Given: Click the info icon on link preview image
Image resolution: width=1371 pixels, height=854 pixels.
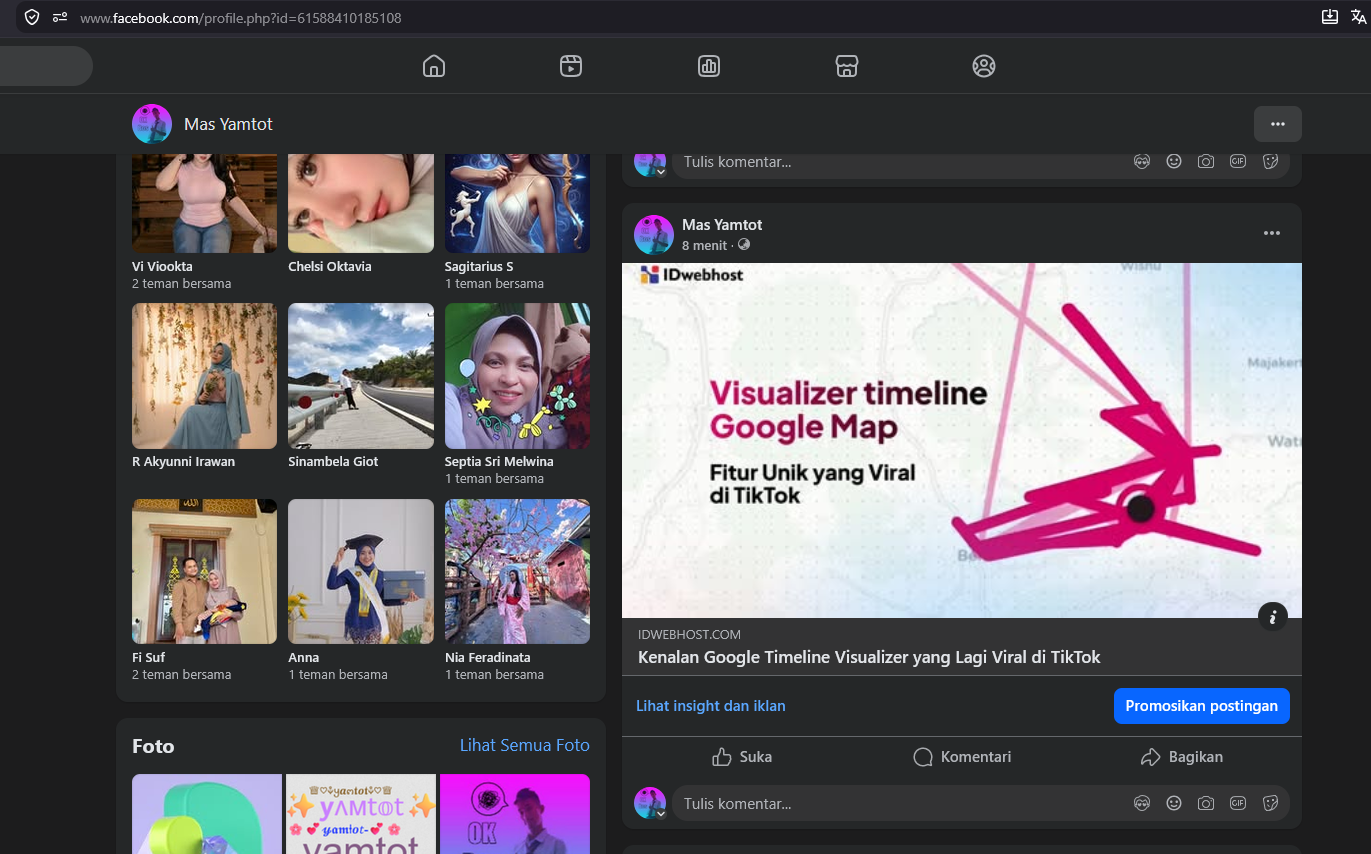Looking at the screenshot, I should [x=1273, y=617].
